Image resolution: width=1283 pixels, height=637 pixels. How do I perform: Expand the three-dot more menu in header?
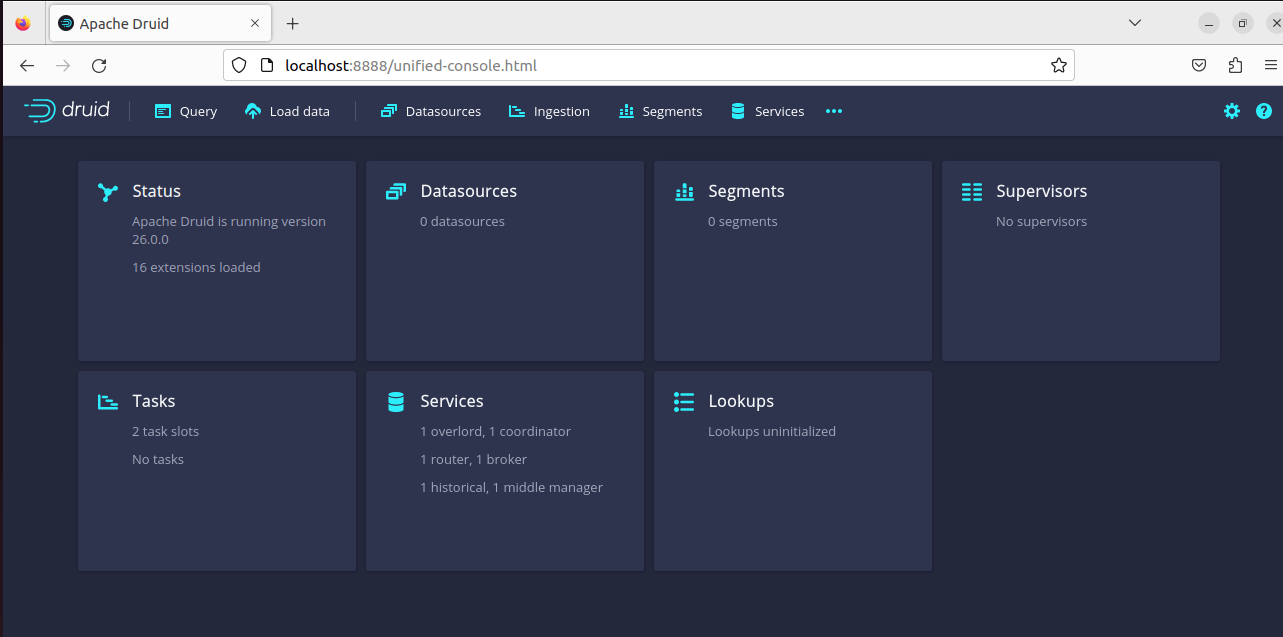[834, 111]
